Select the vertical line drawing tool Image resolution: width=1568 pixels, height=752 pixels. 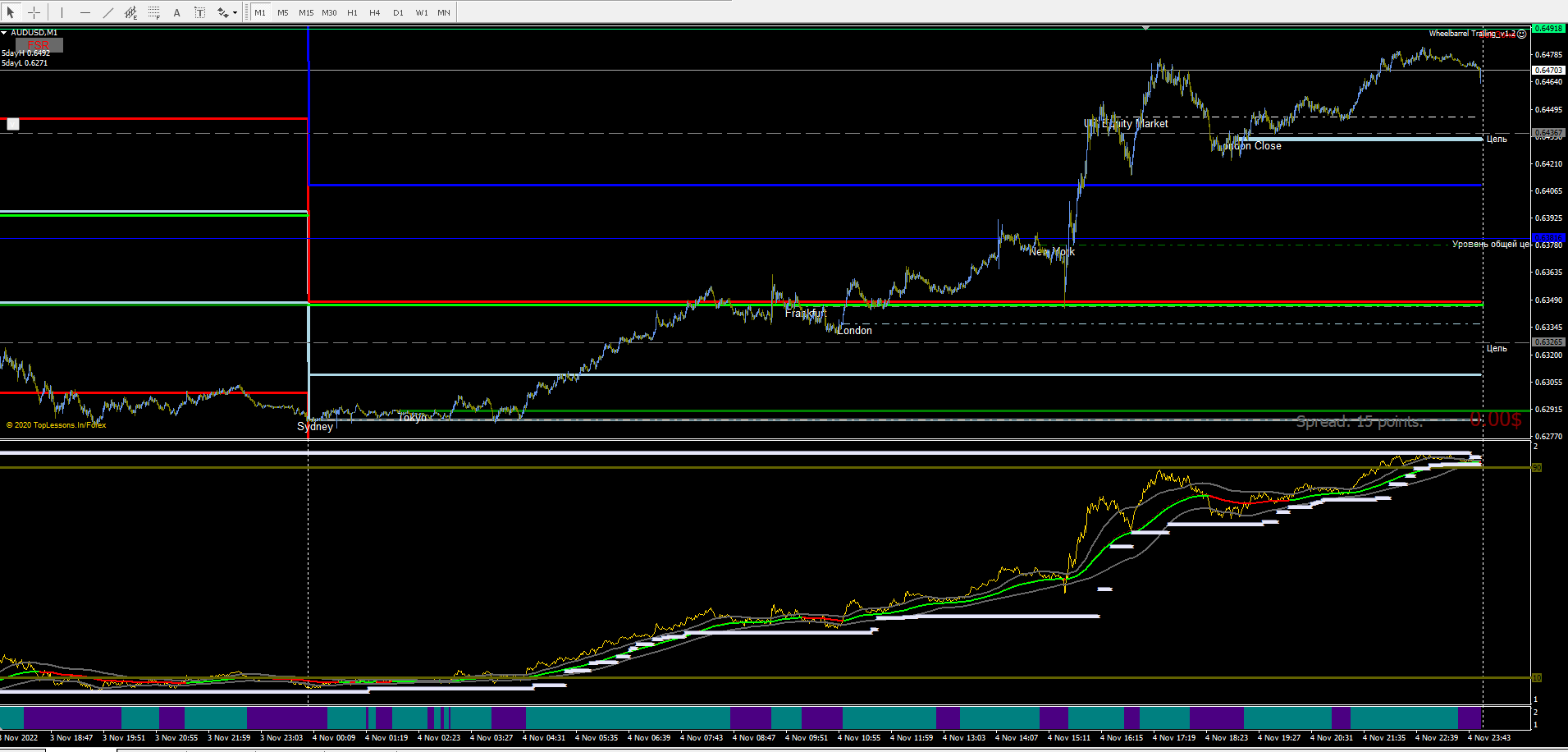tap(62, 12)
